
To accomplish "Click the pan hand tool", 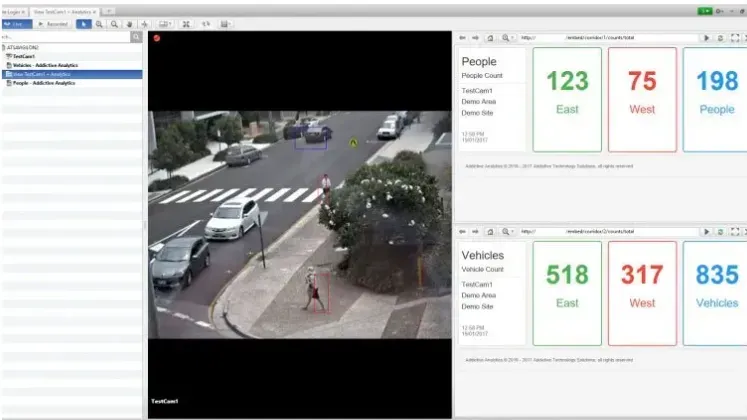I will click(x=130, y=23).
